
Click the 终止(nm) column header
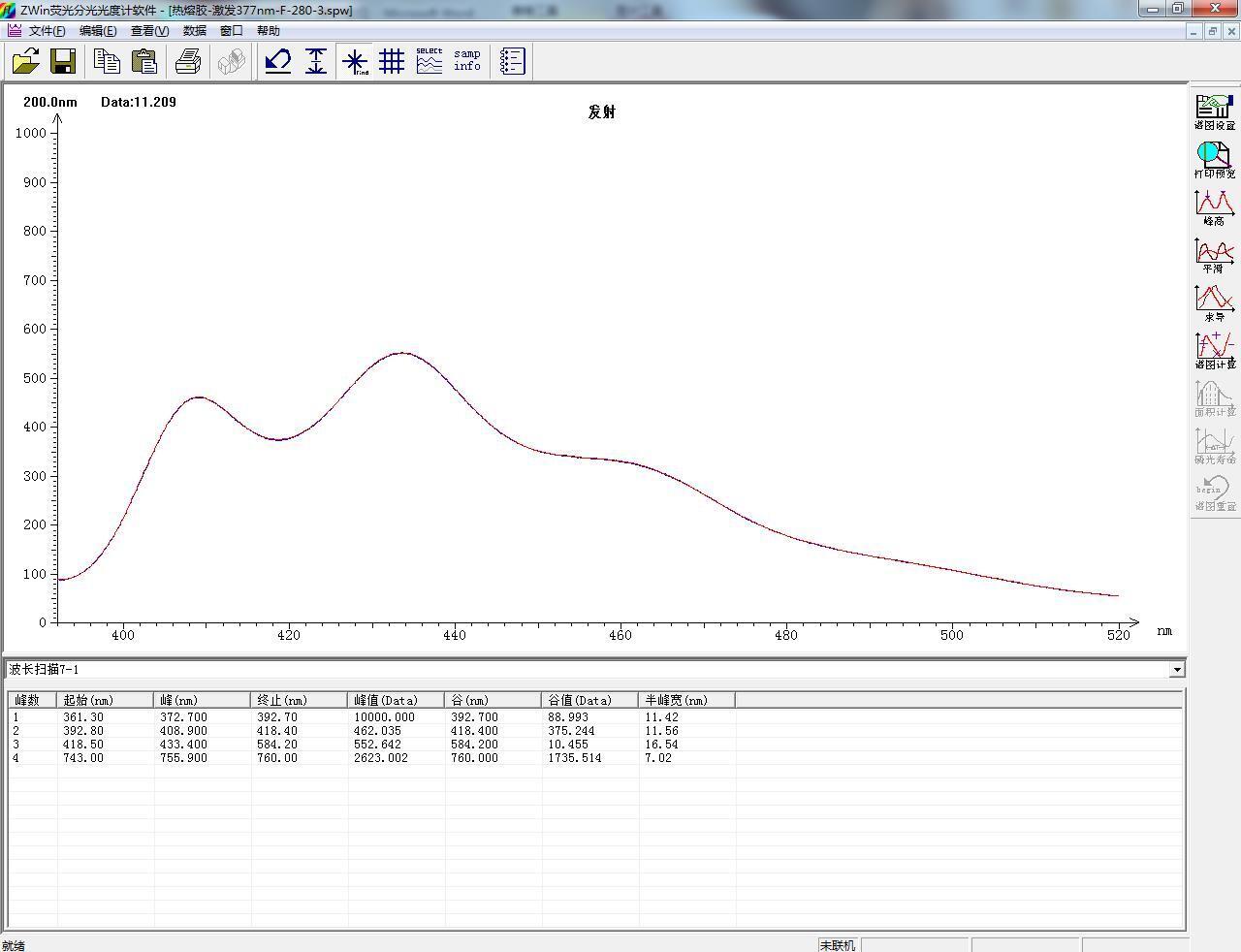pos(300,700)
